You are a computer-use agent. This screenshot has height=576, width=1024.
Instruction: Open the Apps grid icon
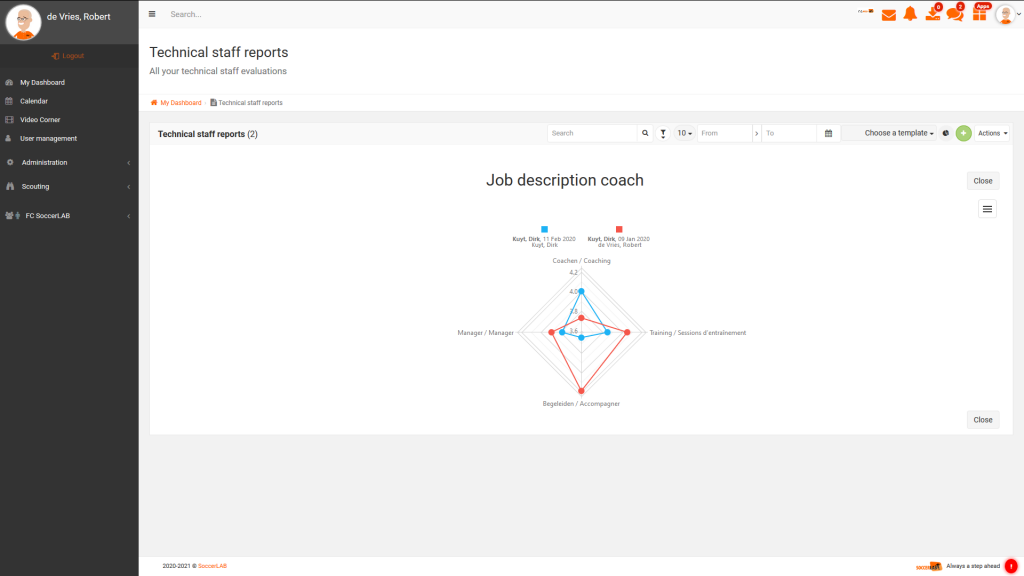pyautogui.click(x=980, y=13)
